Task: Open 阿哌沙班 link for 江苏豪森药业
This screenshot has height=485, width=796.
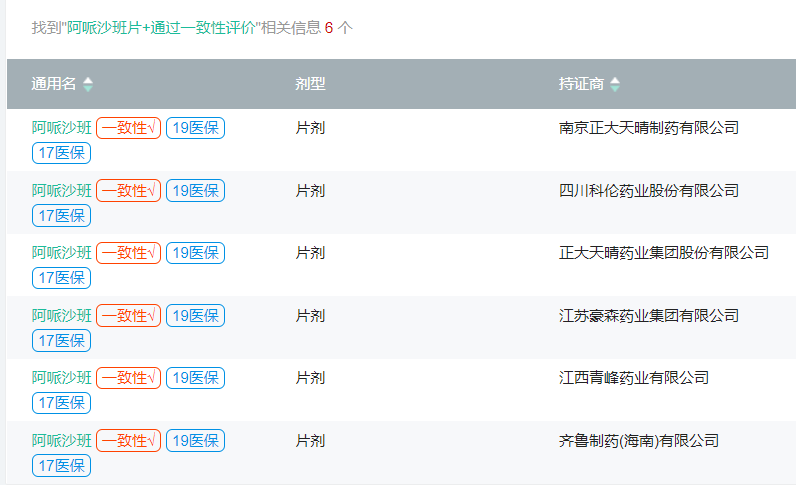Action: pos(61,316)
